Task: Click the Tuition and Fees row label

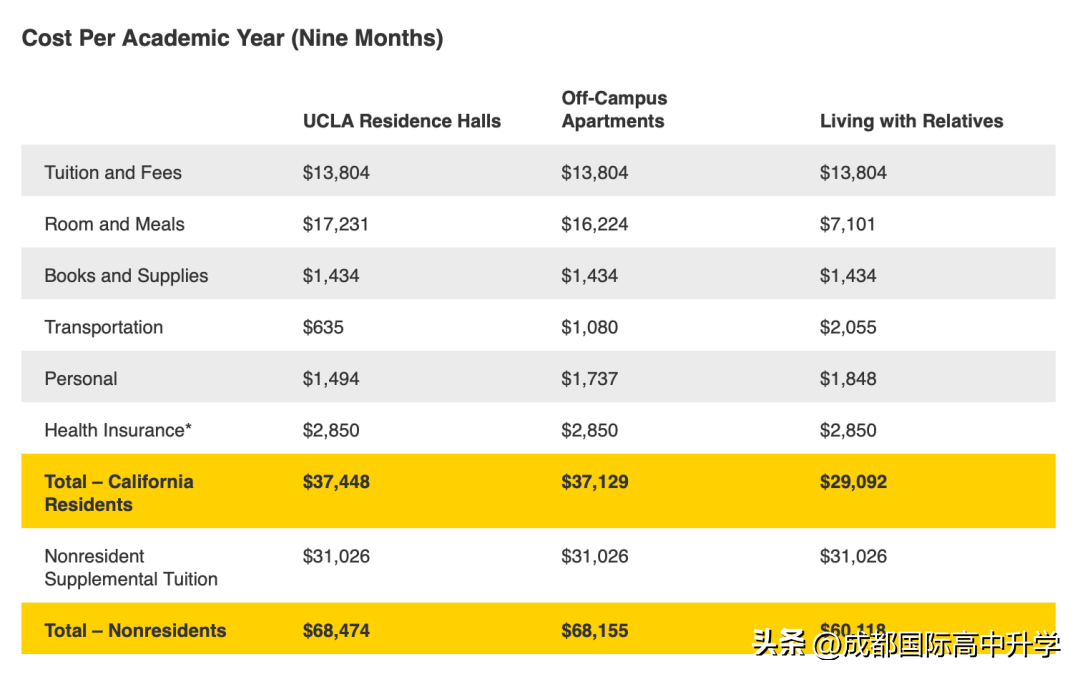Action: point(113,173)
